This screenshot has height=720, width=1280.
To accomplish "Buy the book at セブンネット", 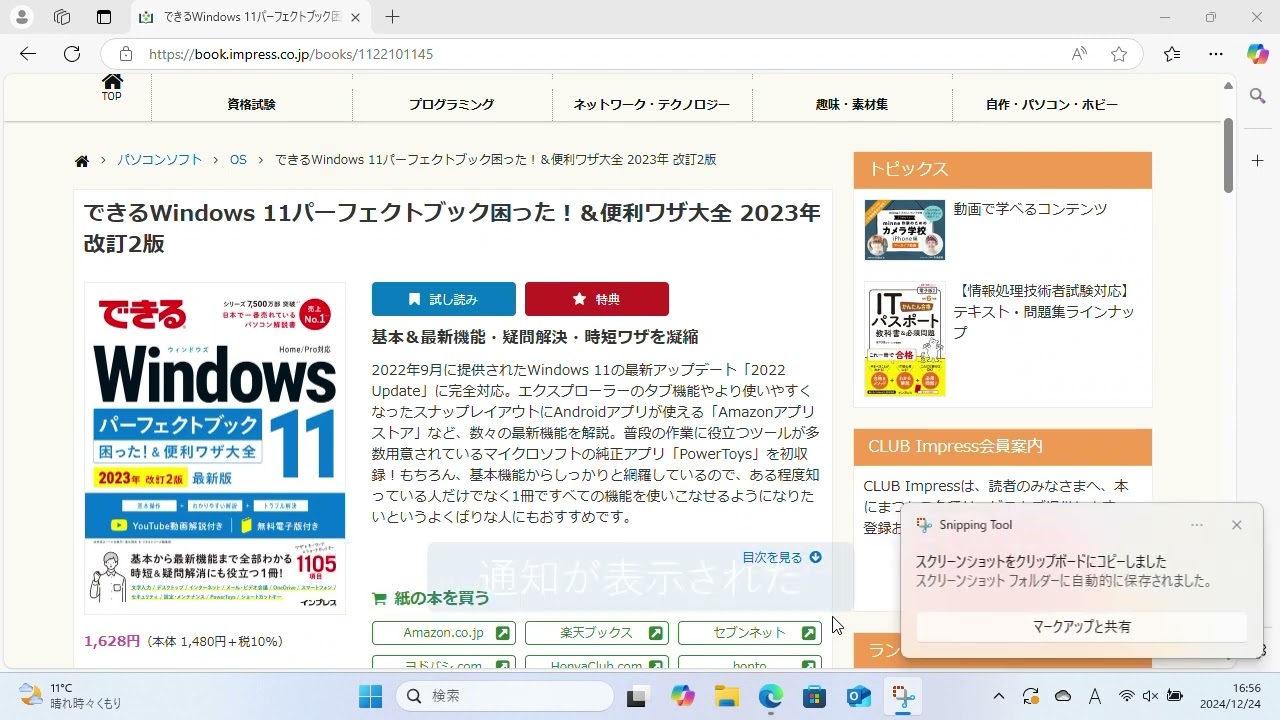I will pos(750,633).
